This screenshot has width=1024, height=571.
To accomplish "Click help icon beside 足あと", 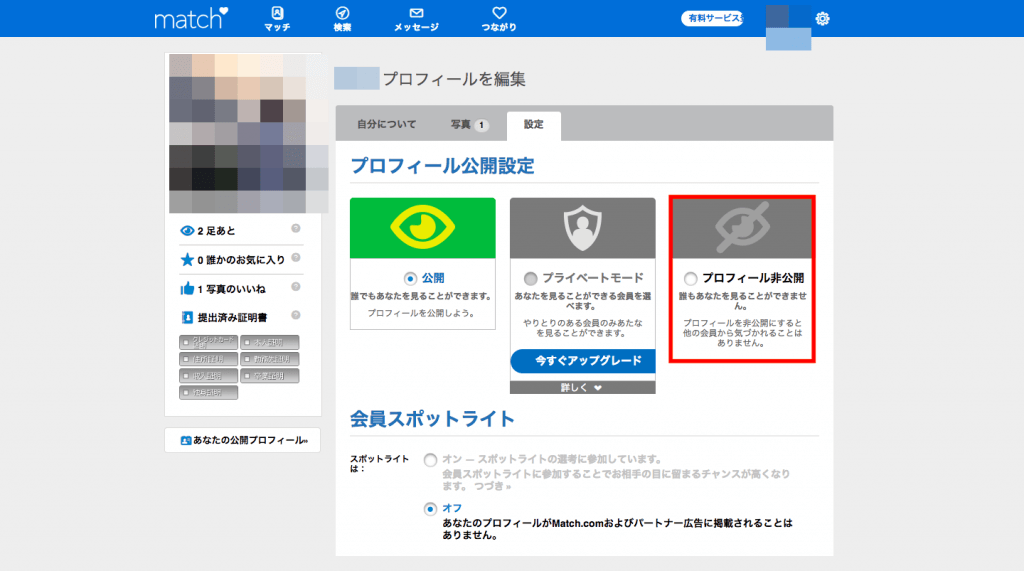I will (296, 230).
